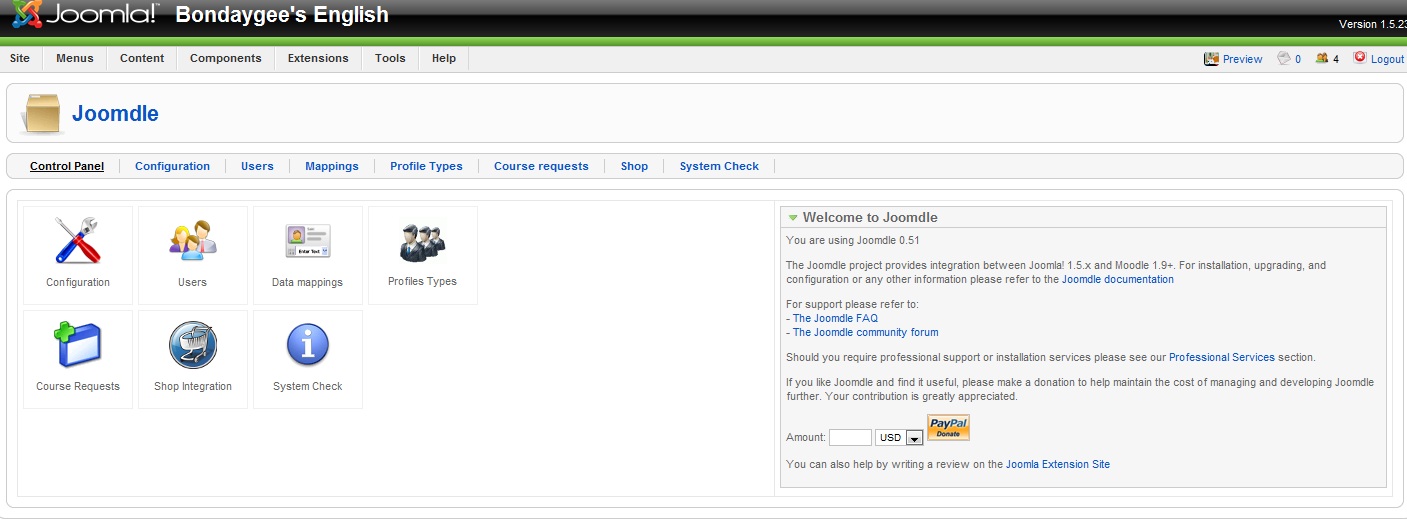Select the Profiles Types icon
Viewport: 1407px width, 526px height.
coord(422,241)
